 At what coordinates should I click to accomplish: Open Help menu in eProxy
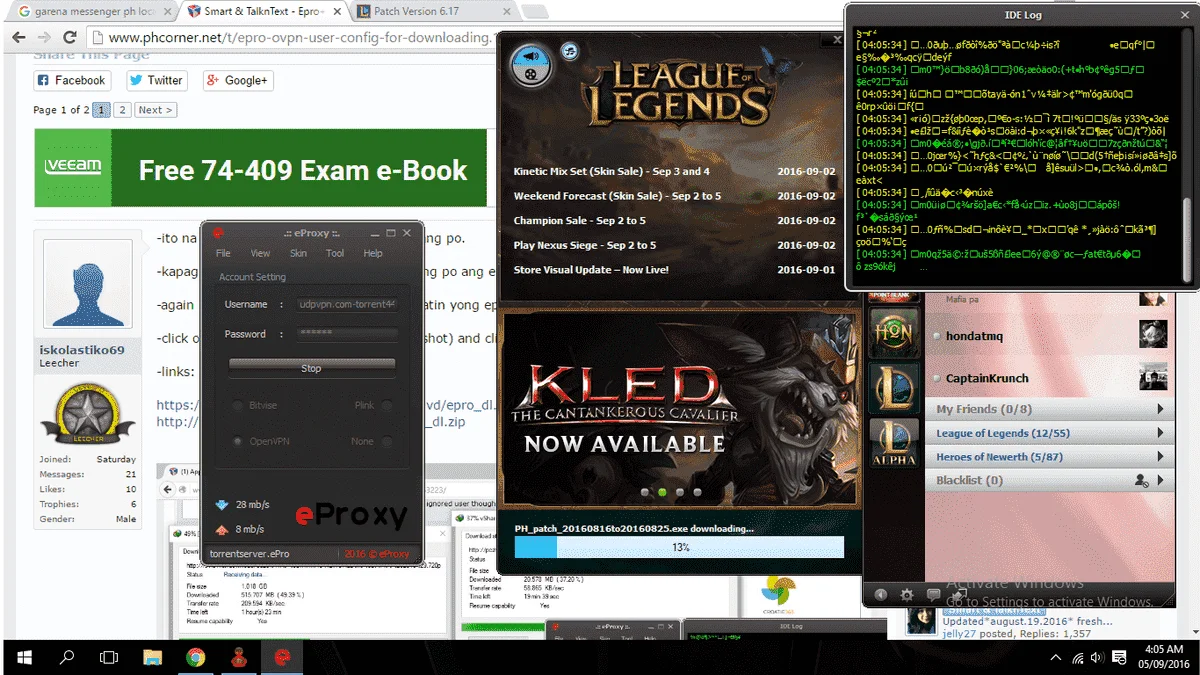tap(373, 253)
